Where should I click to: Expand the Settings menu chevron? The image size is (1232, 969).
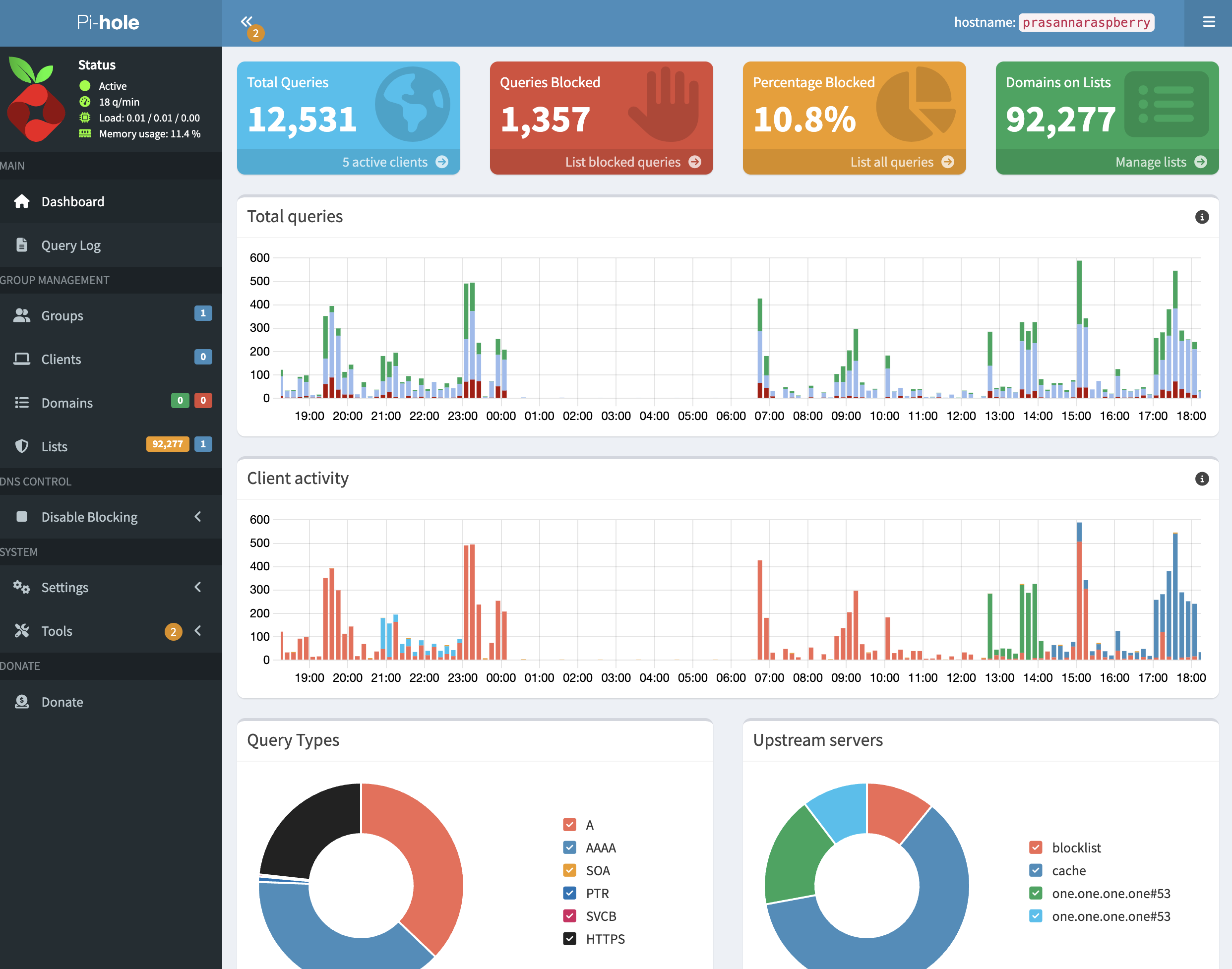tap(197, 587)
